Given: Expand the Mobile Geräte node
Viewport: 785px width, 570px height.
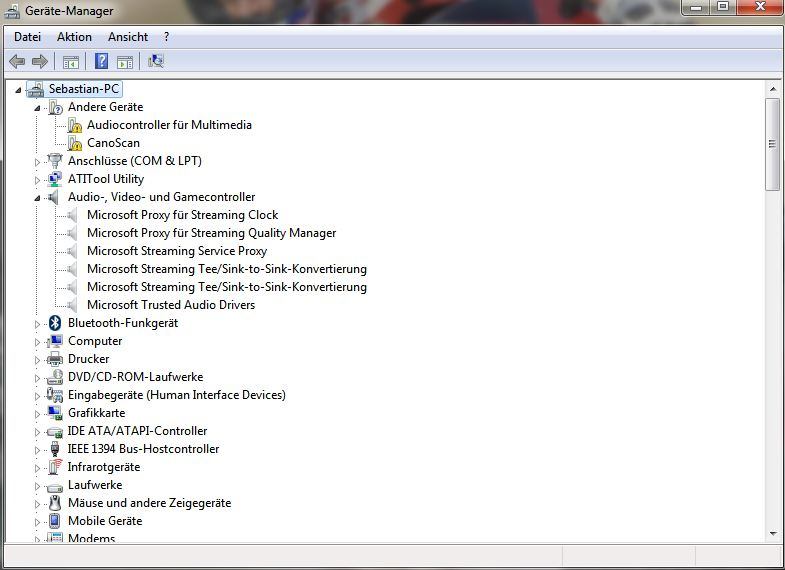Looking at the screenshot, I should [37, 522].
